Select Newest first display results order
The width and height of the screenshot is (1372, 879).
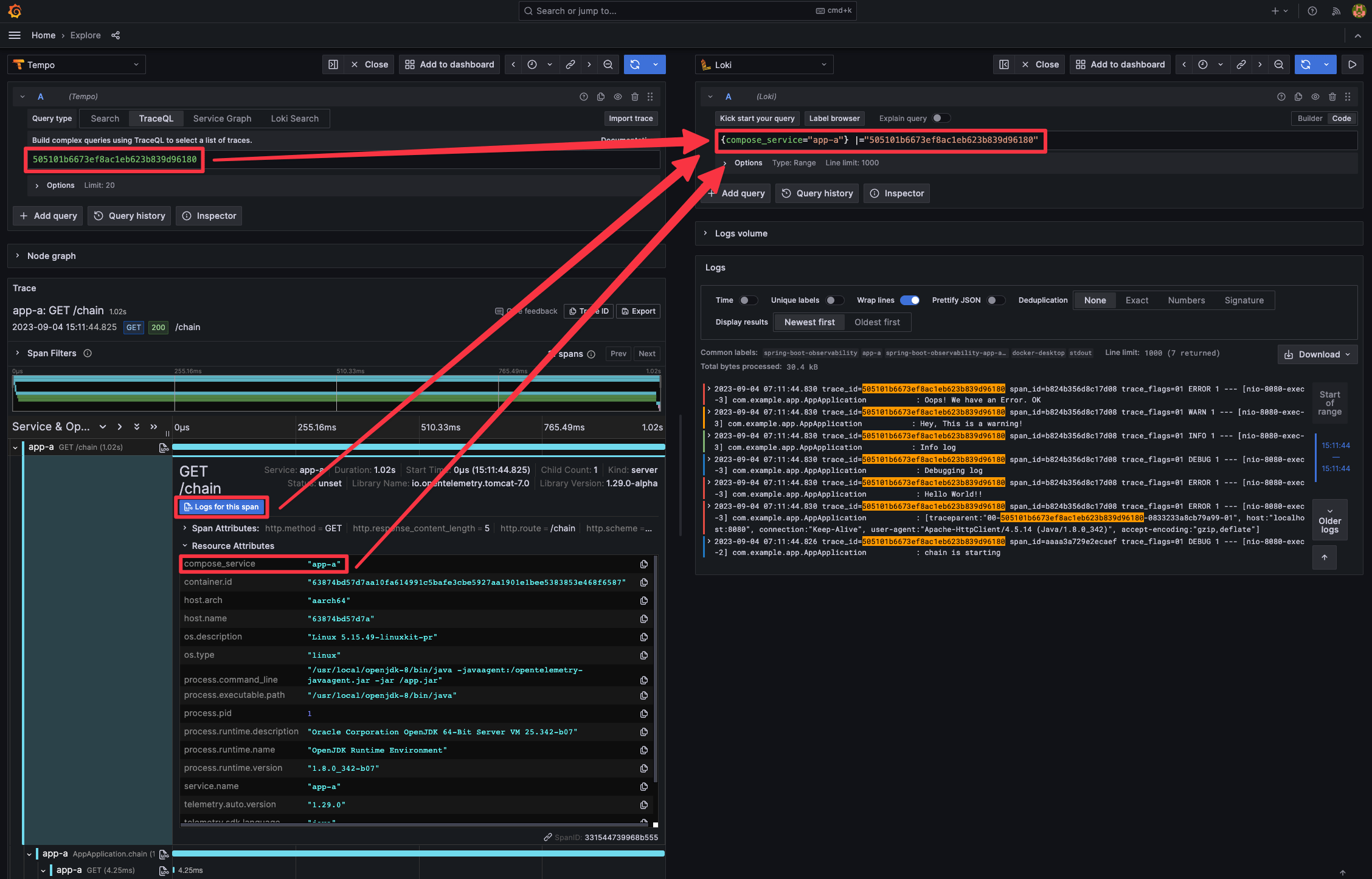(808, 322)
